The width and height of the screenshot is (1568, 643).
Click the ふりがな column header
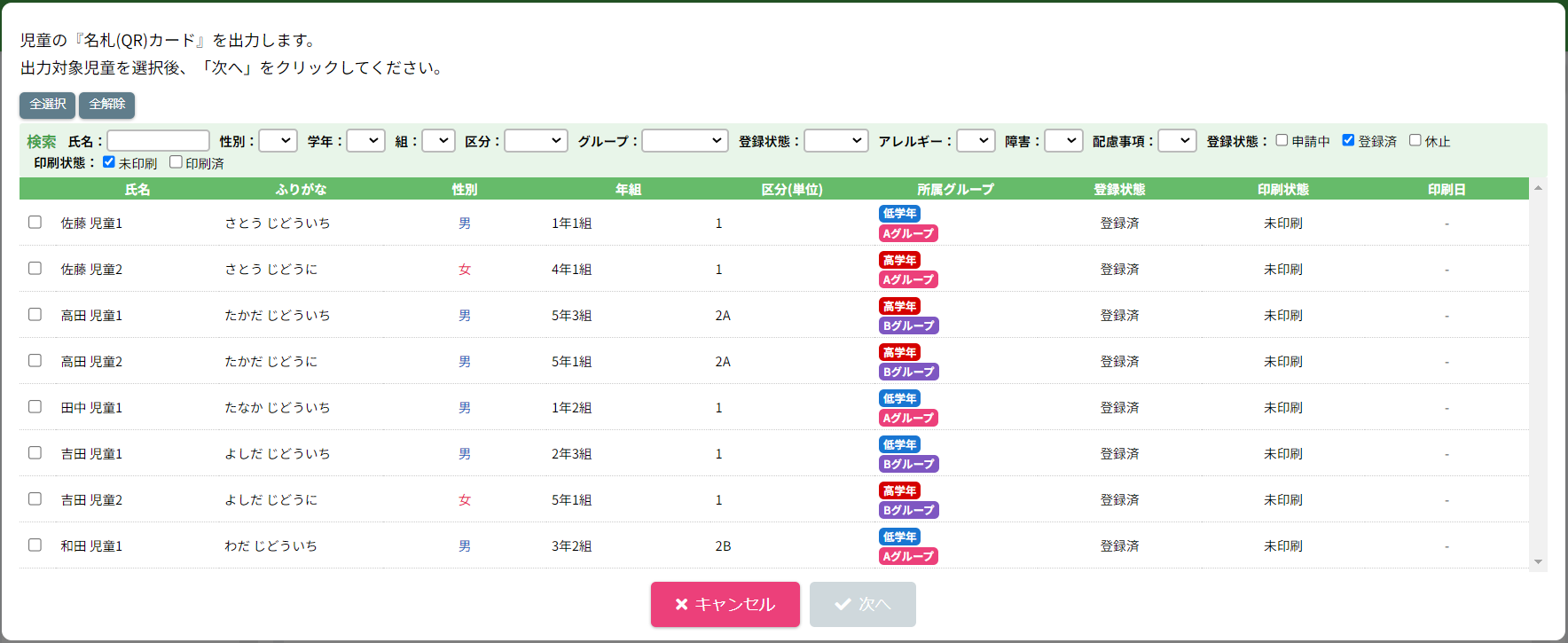pos(301,189)
